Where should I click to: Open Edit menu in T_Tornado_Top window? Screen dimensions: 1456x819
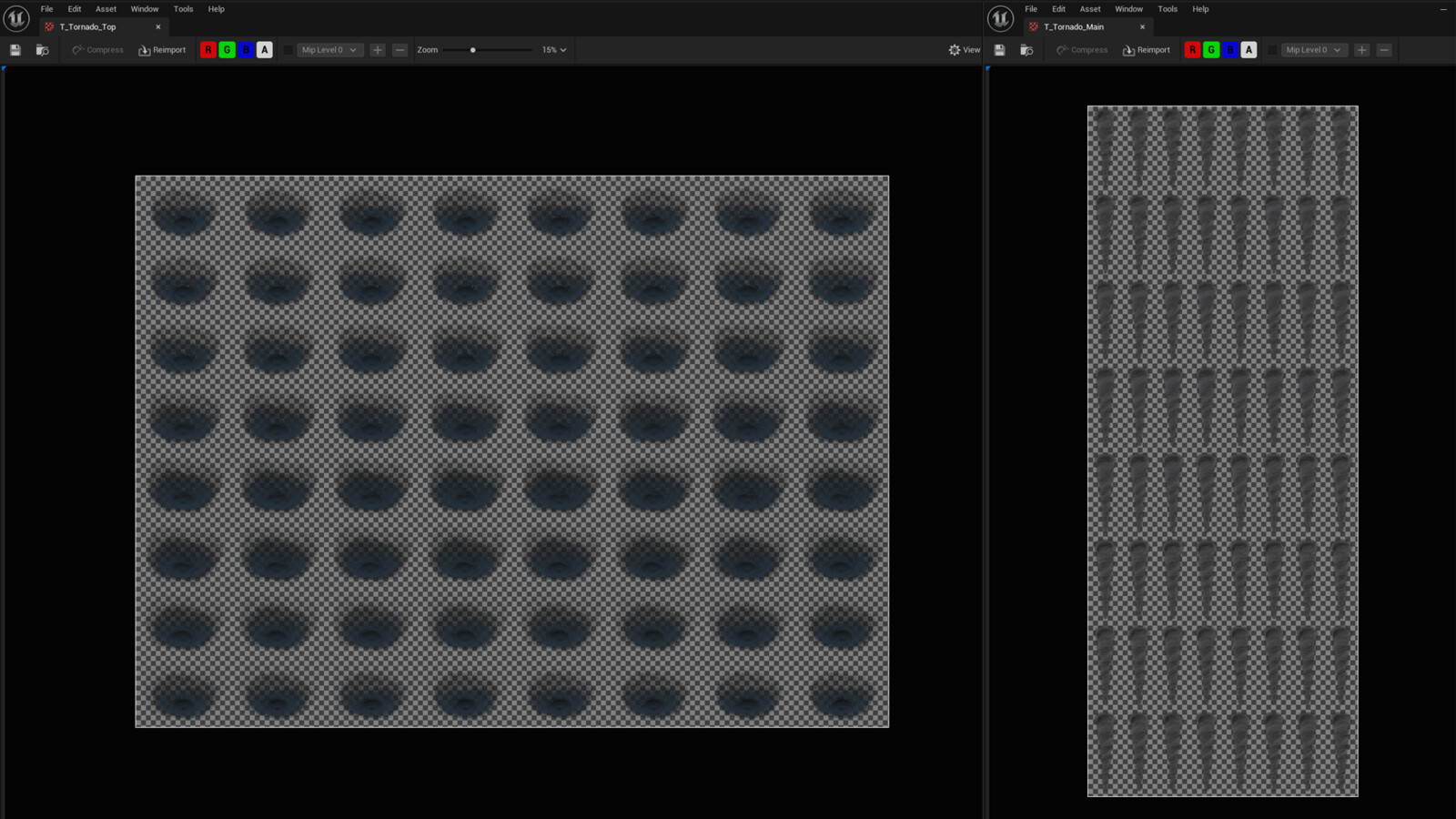click(75, 9)
